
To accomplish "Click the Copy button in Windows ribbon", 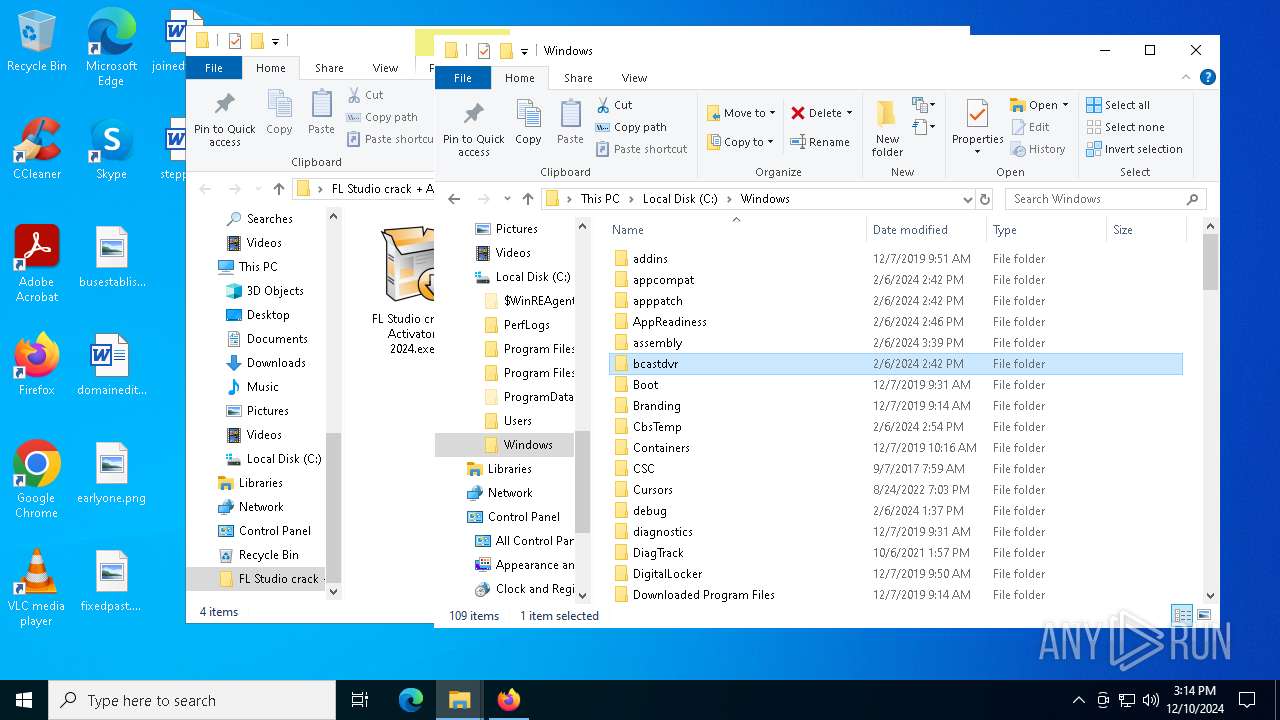I will coord(528,124).
